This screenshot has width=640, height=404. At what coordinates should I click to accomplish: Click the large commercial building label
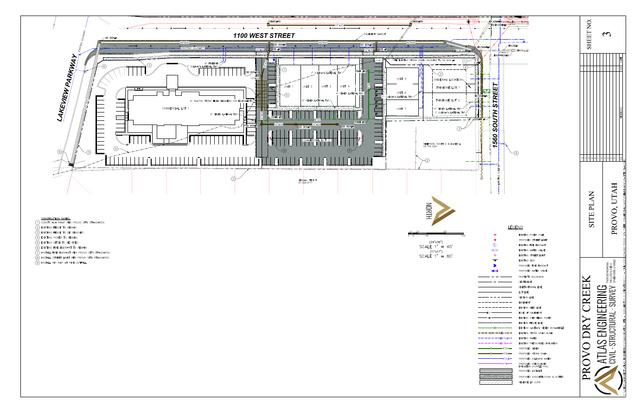pos(176,108)
